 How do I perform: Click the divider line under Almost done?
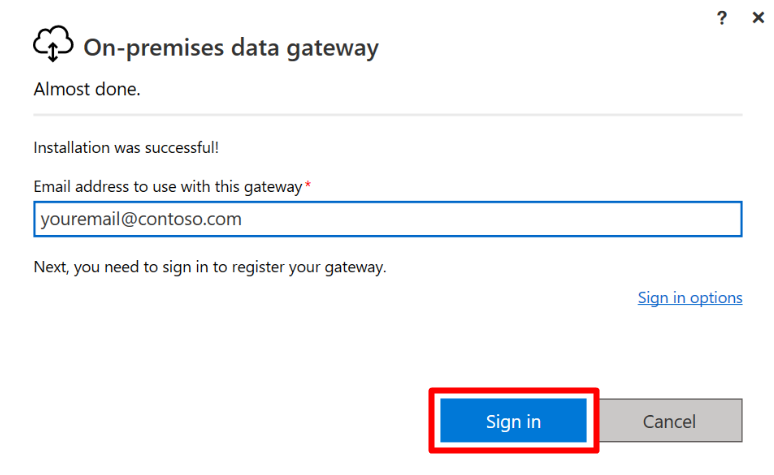click(387, 115)
